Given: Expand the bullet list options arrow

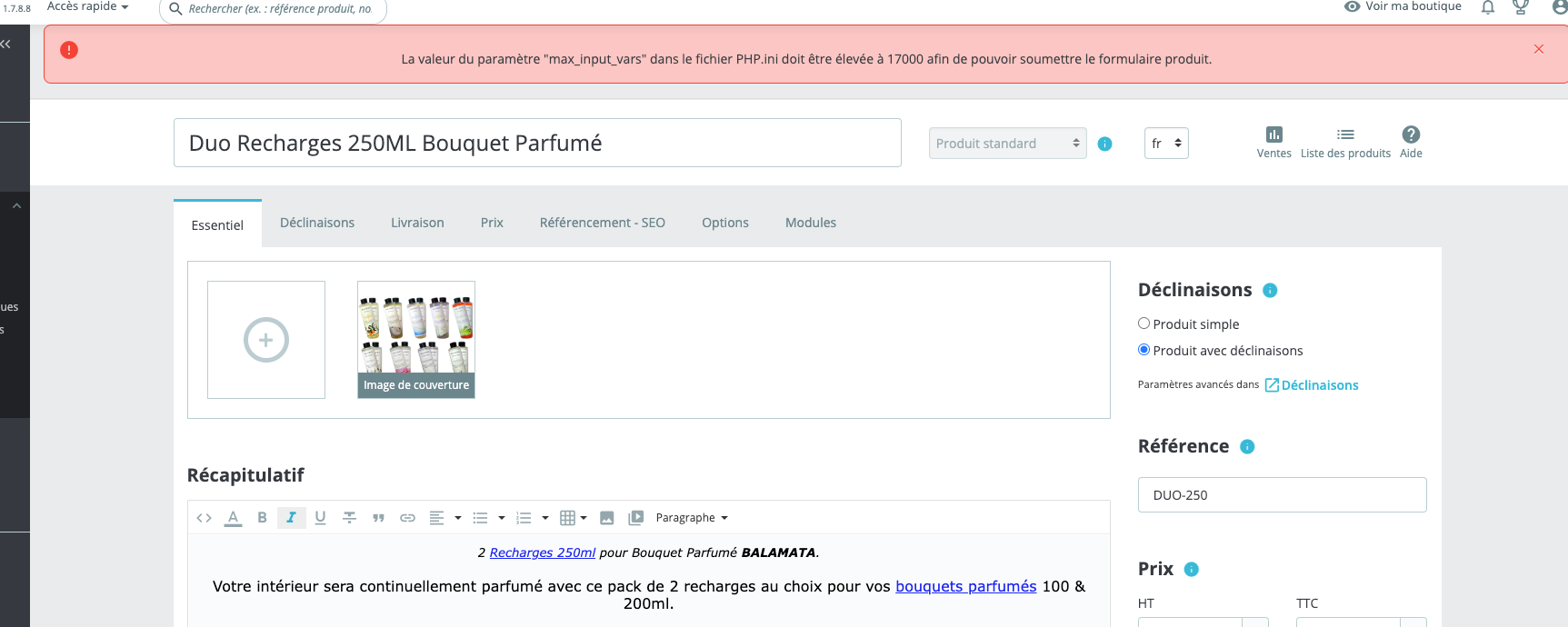Looking at the screenshot, I should pos(502,518).
